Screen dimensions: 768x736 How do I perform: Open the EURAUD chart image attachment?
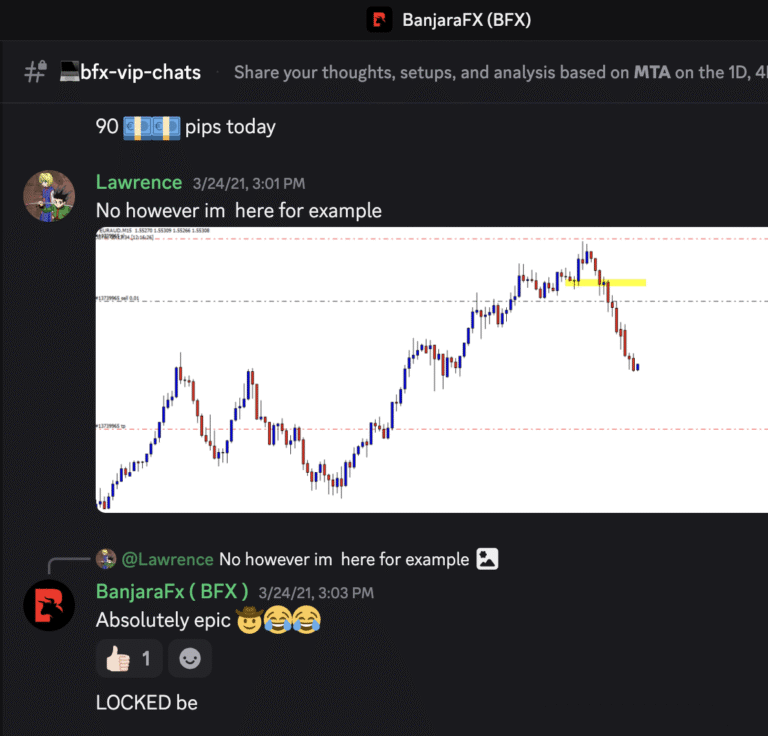pos(432,370)
